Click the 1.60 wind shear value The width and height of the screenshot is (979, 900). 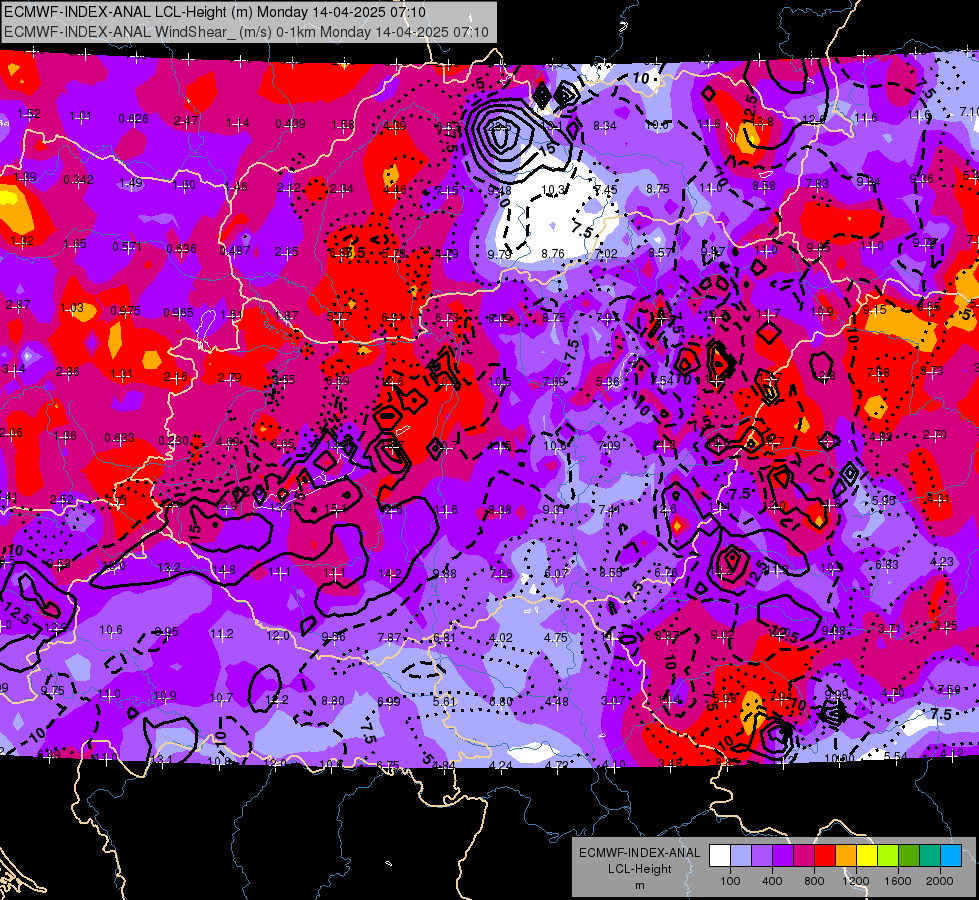[184, 185]
